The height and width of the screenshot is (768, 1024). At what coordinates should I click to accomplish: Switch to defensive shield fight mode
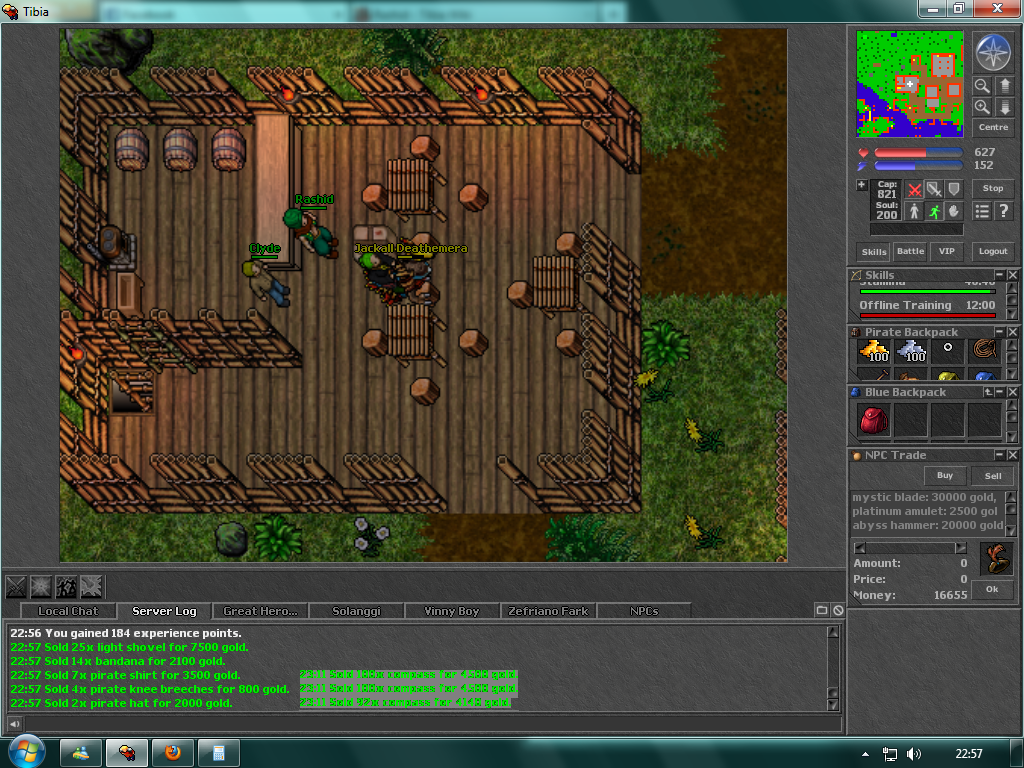tap(954, 189)
